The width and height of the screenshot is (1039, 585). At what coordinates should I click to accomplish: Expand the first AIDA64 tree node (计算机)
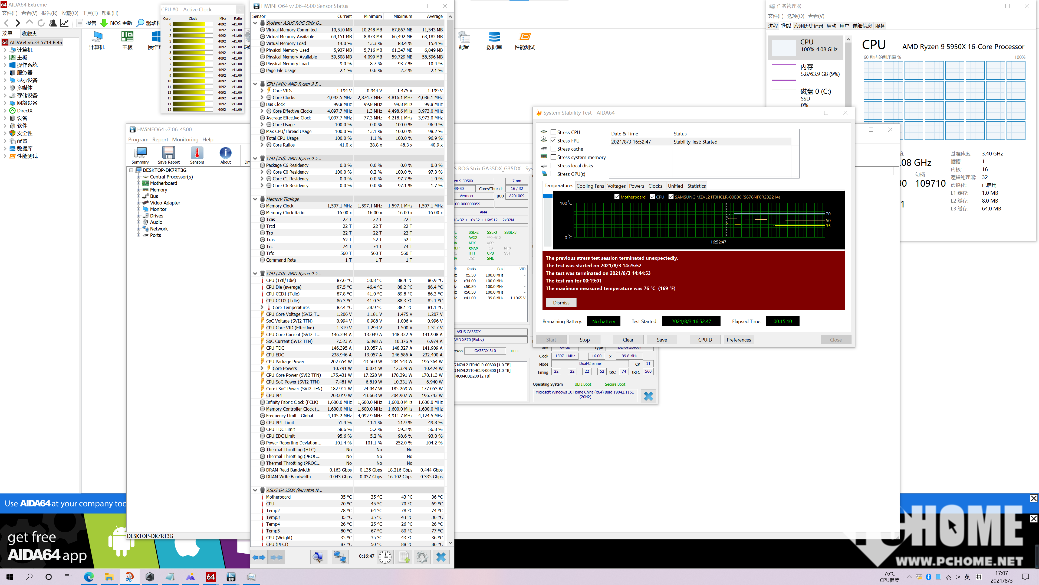(5, 50)
